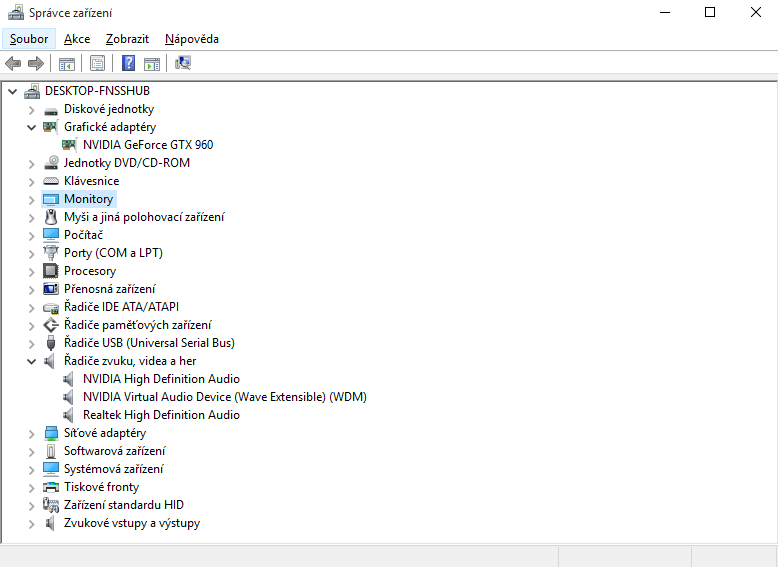Expand the Diskové jednotky category
Viewport: 778px width, 567px height.
tap(31, 110)
